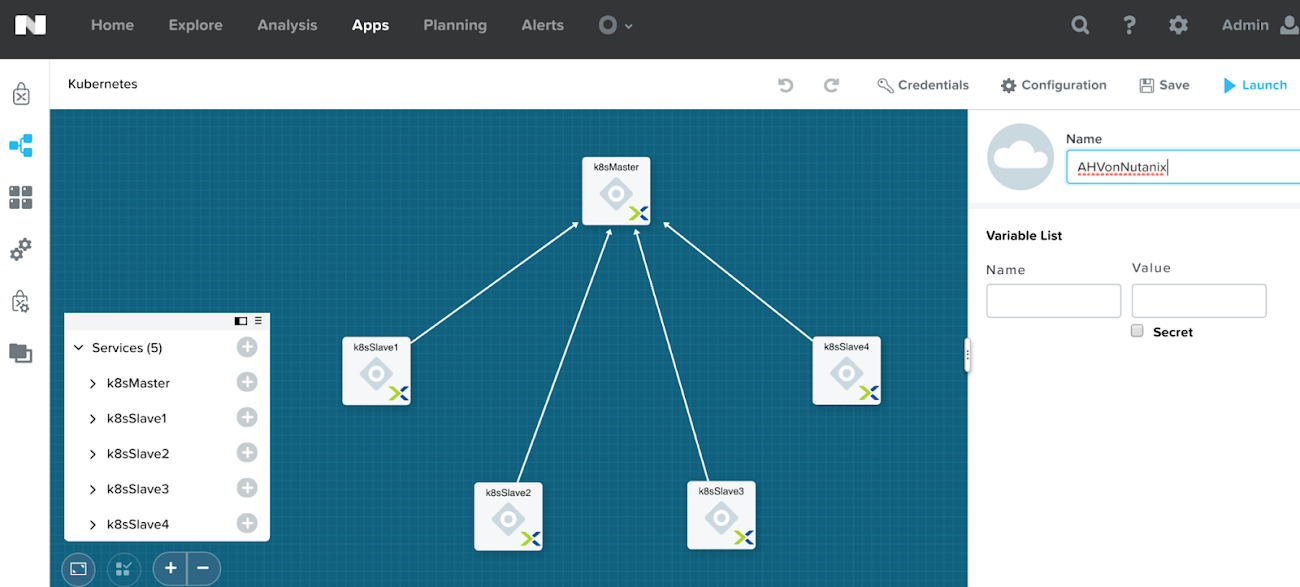The image size is (1300, 587).
Task: Open the applications grid icon in sidebar
Action: [x=21, y=197]
